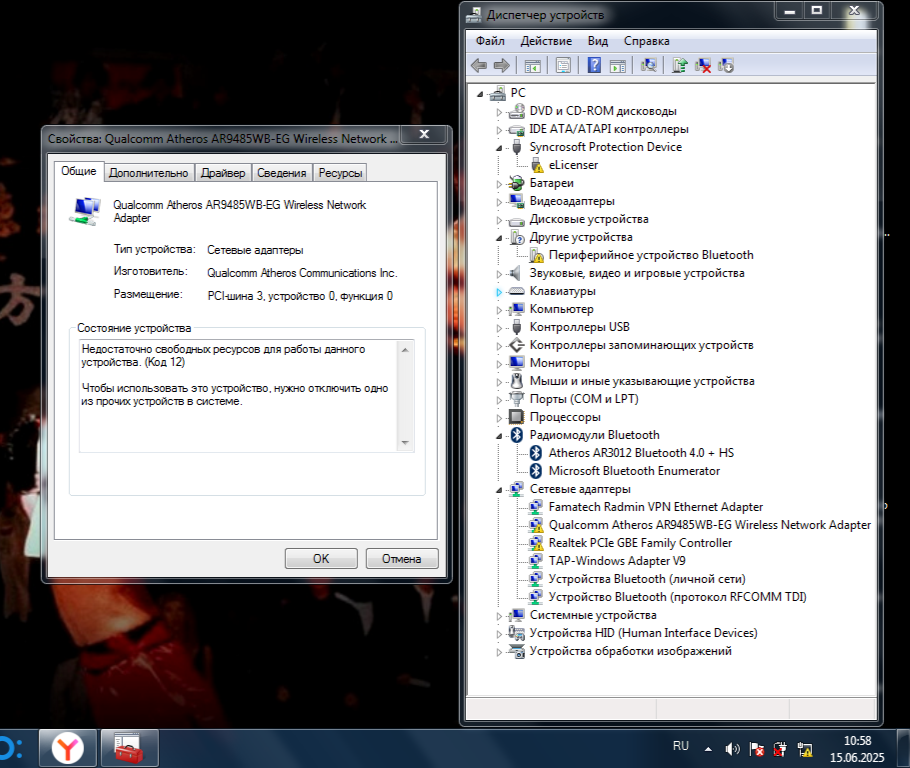Image resolution: width=910 pixels, height=768 pixels.
Task: Expand Звуковые, видео и игровые устройства
Action: pos(499,274)
